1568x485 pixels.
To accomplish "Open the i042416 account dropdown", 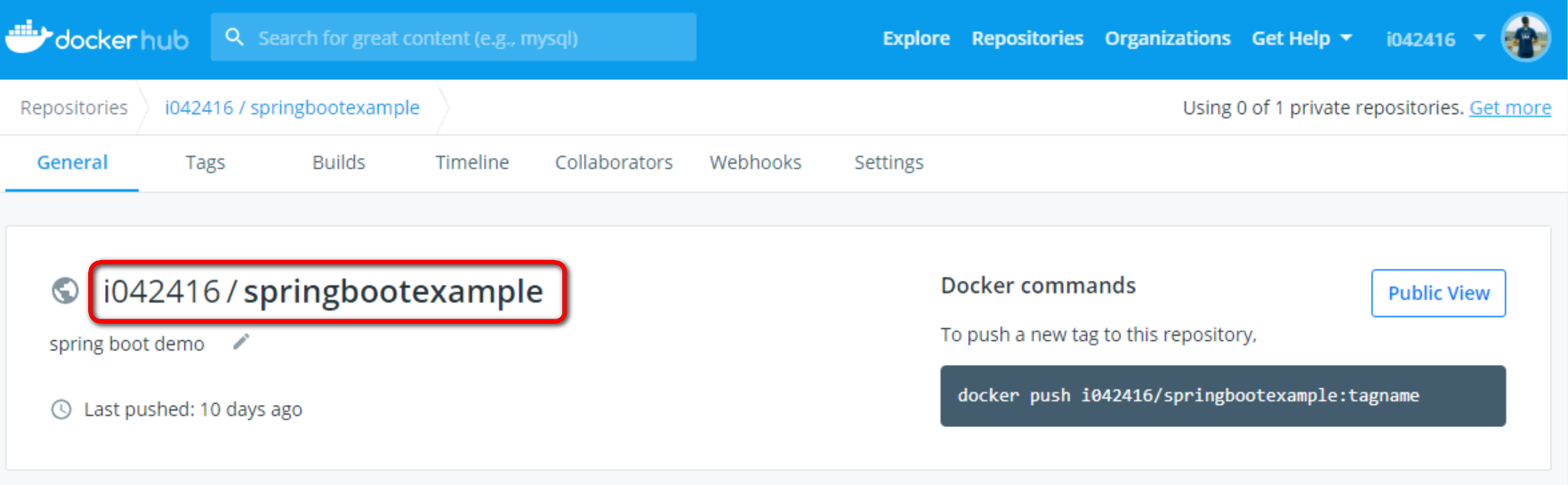I will [1435, 38].
